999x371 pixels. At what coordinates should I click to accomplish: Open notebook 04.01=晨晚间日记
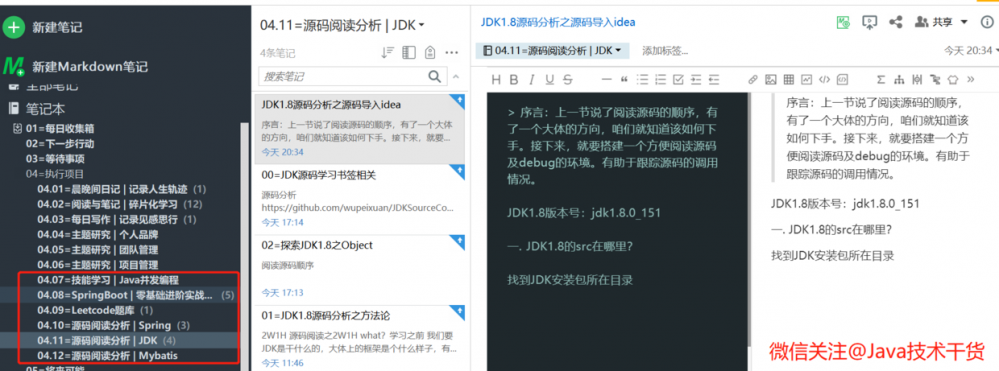coord(121,189)
